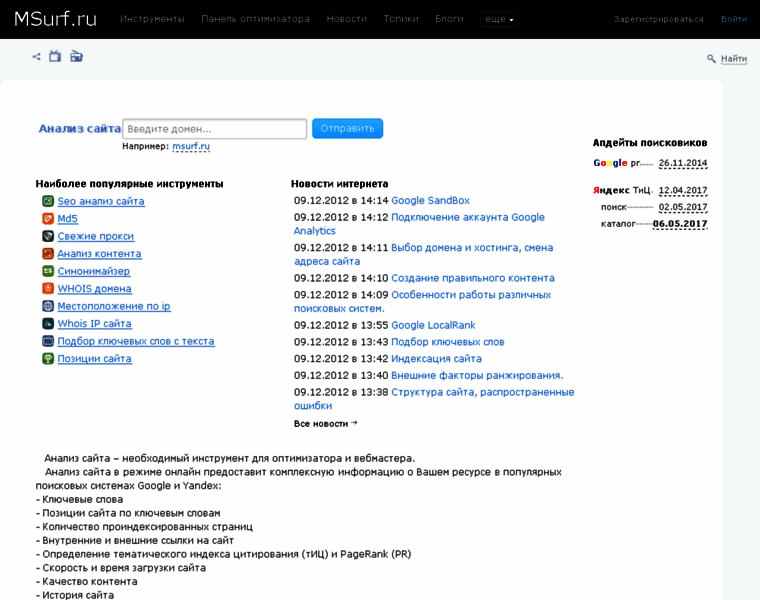This screenshot has height=600, width=760.
Task: Click каталог update date 06.05.2017
Action: point(680,224)
